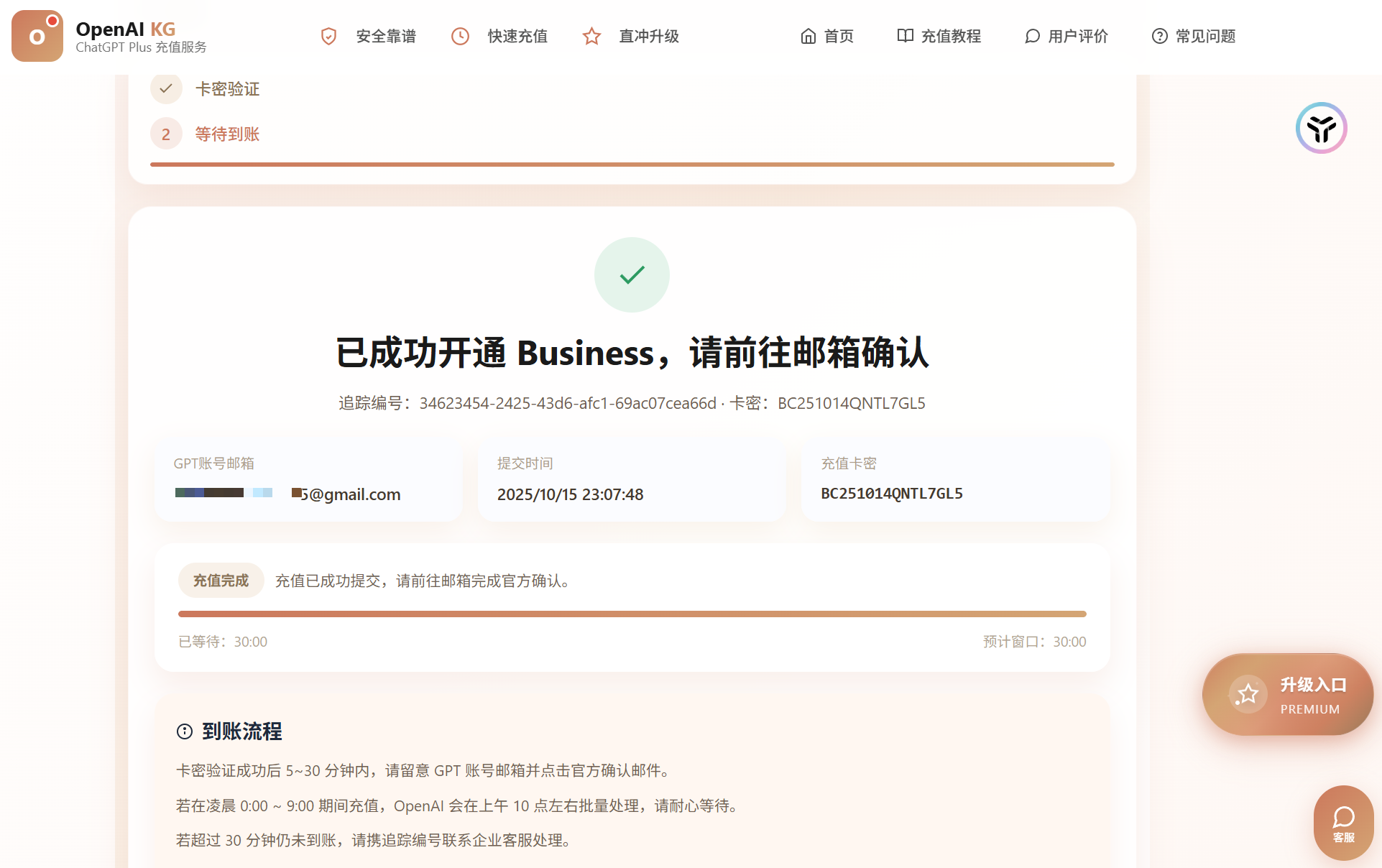
Task: Open the 客服 chat bubble
Action: tap(1343, 823)
